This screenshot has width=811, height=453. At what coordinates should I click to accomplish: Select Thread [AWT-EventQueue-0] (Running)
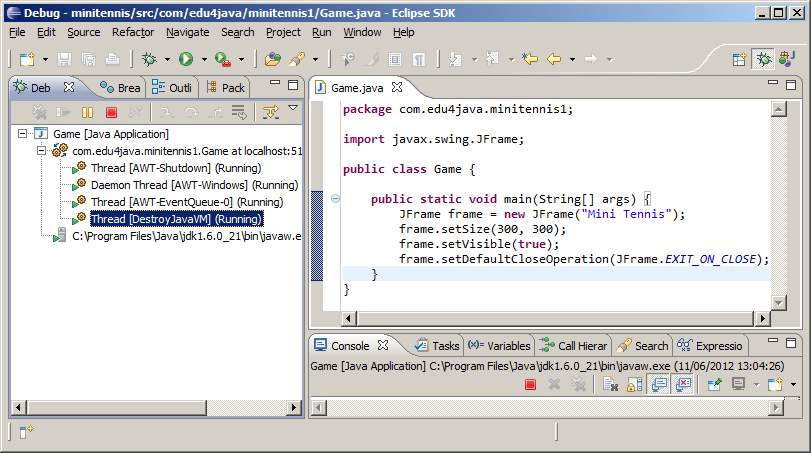(187, 202)
